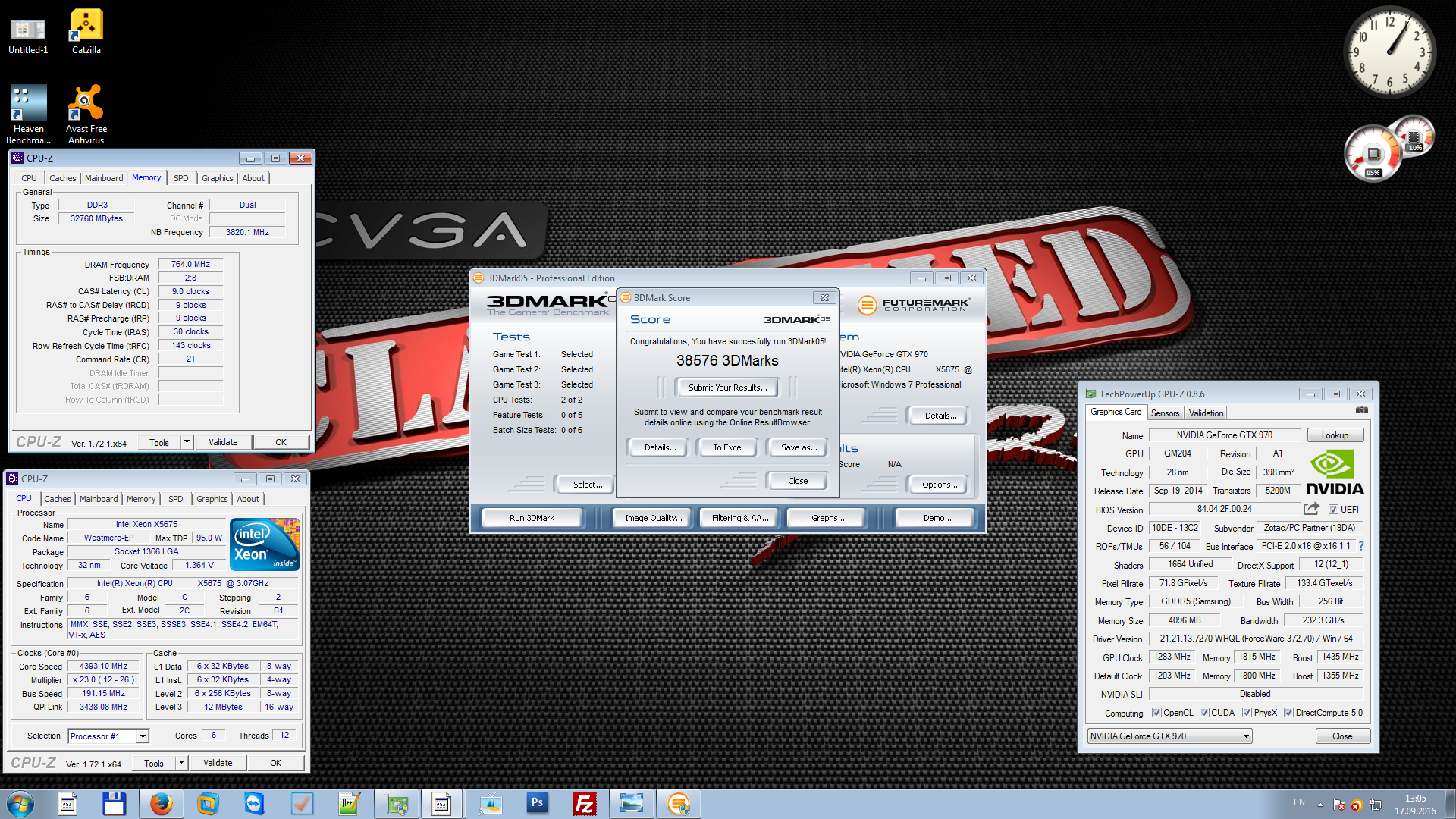Click Submit Your Results button
The image size is (1456, 819).
727,388
